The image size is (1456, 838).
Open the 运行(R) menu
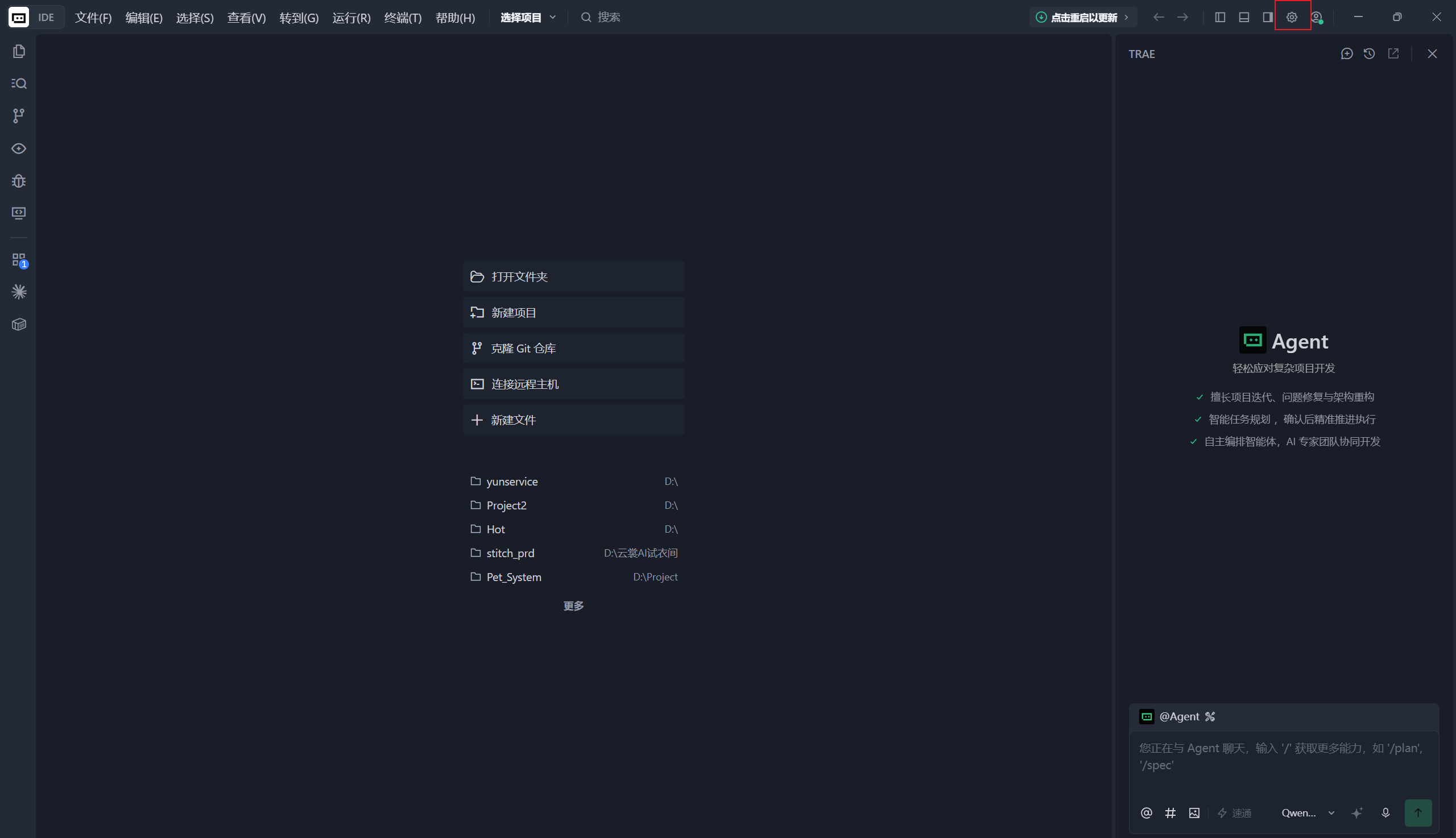pos(351,17)
